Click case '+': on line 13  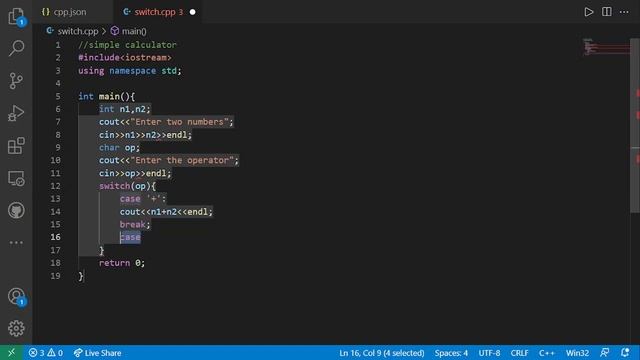click(x=143, y=199)
